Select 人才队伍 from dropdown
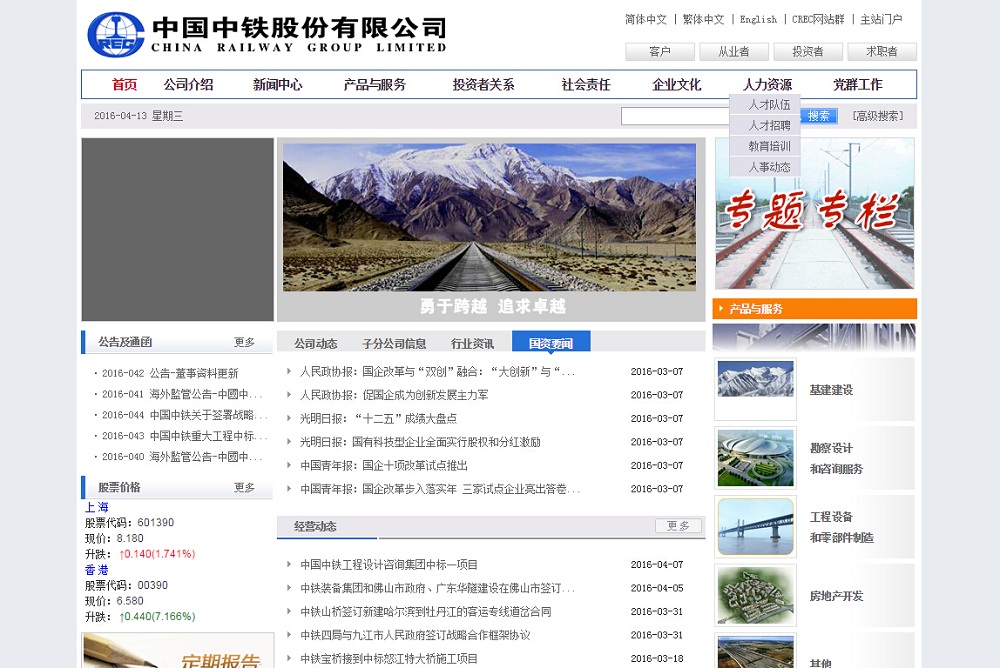Viewport: 1000px width, 668px height. point(765,105)
